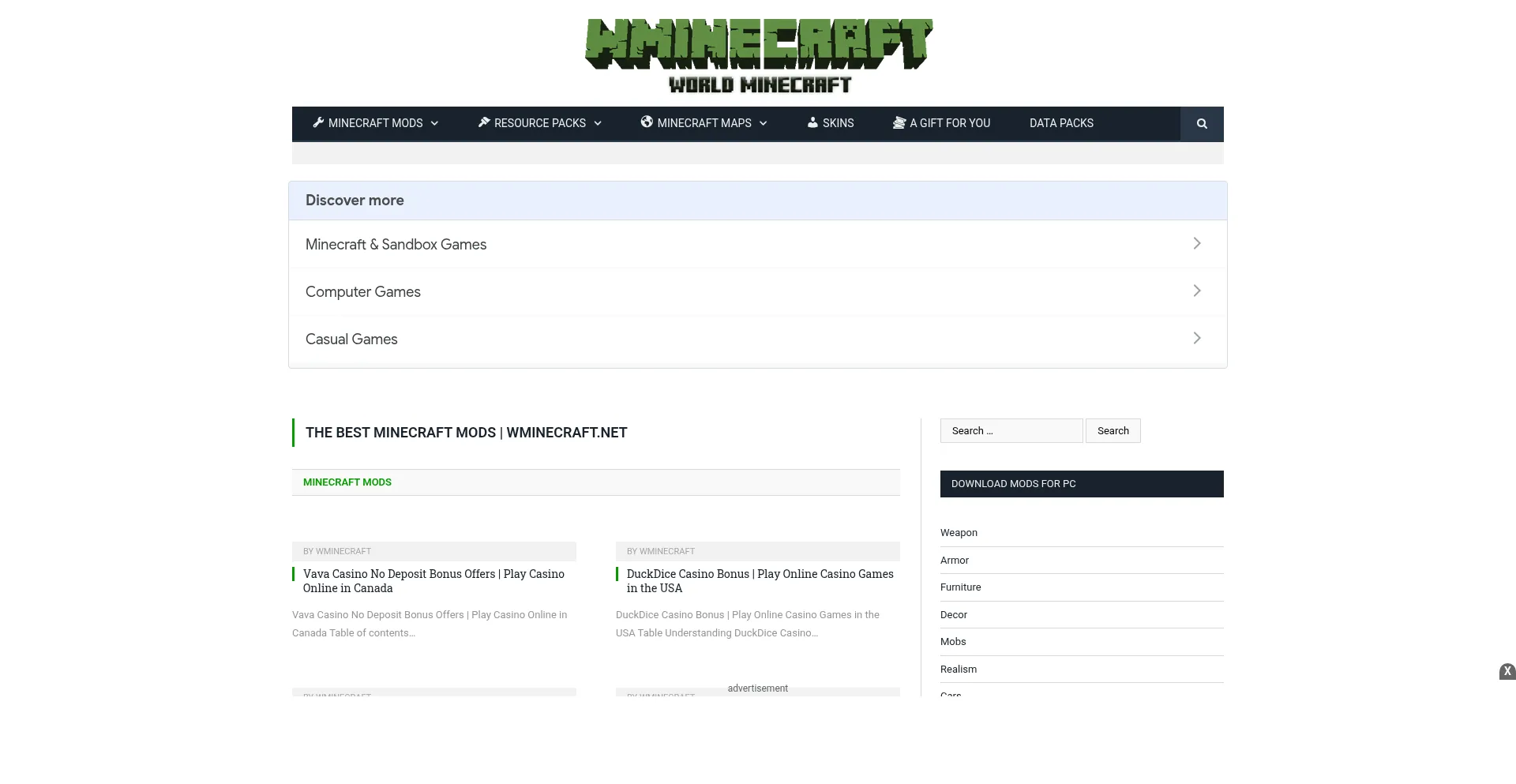
Task: Click the wrench icon beside Minecraft Mods
Action: coord(318,122)
